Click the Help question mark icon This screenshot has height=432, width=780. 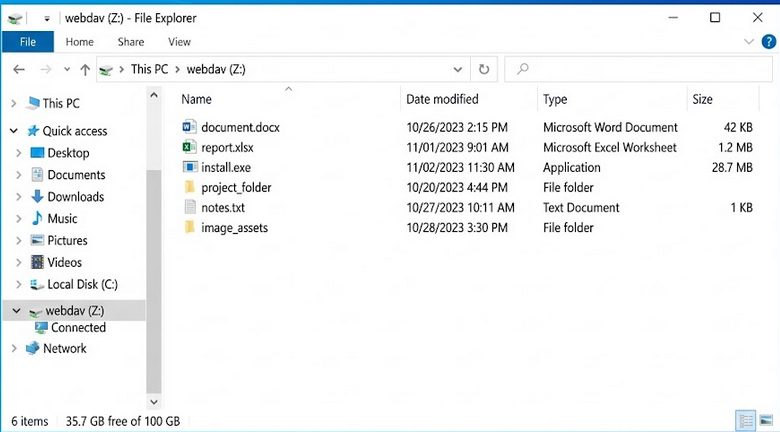768,42
